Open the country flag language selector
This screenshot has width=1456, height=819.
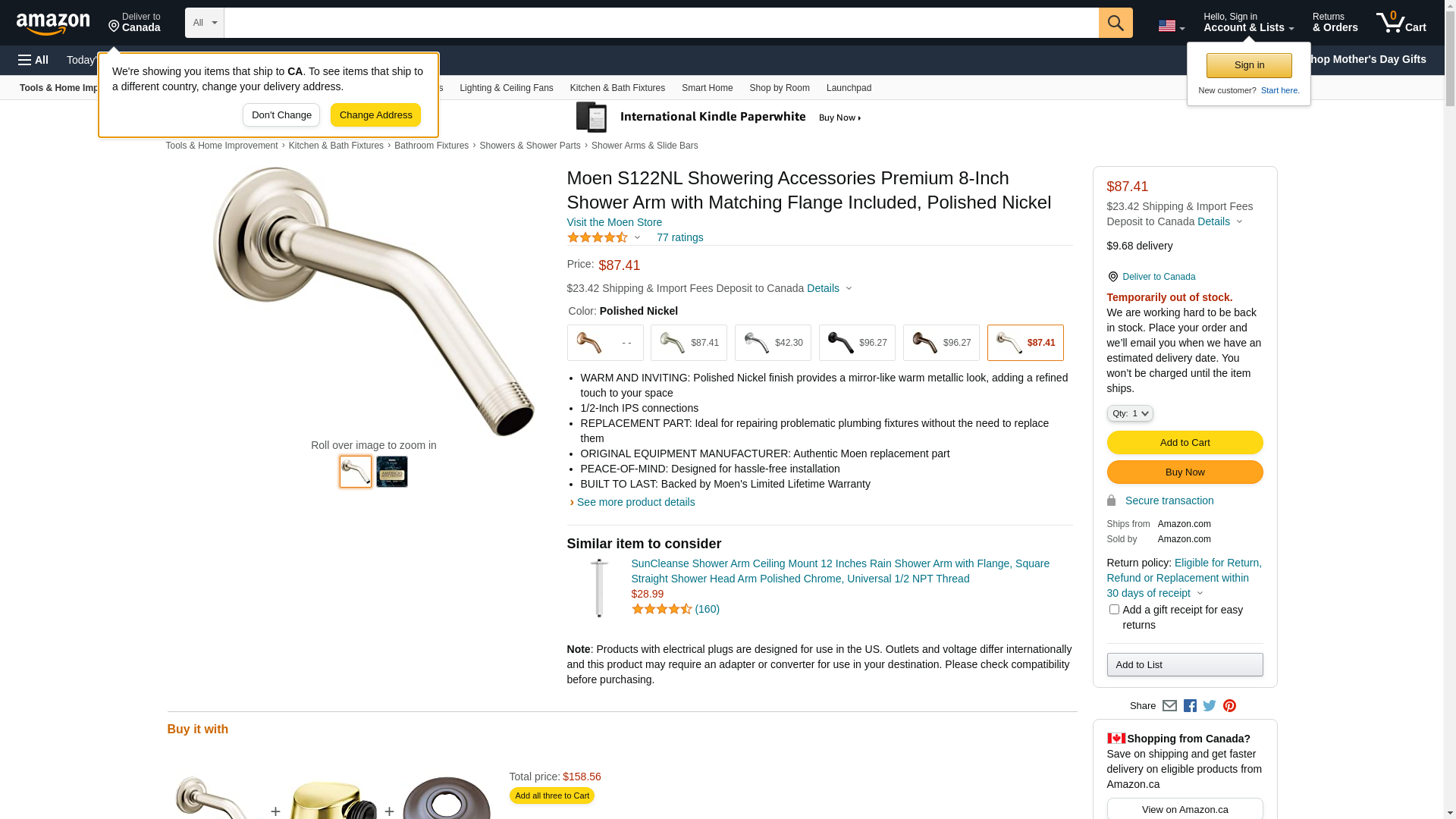[x=1171, y=26]
